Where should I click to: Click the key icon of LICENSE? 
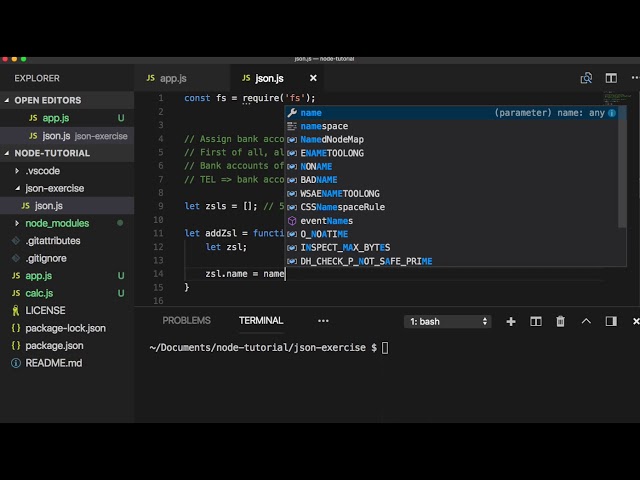[16, 311]
